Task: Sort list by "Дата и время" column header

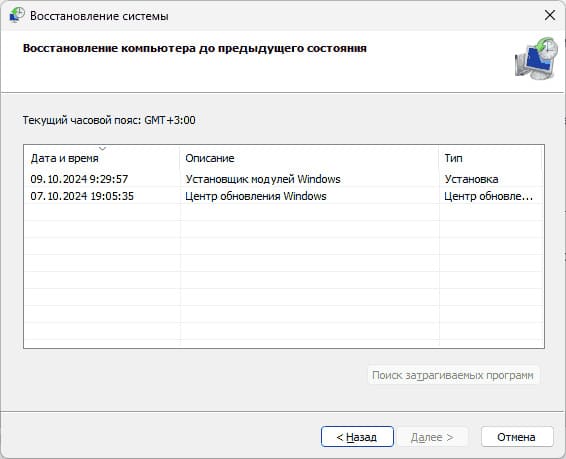Action: (x=101, y=158)
